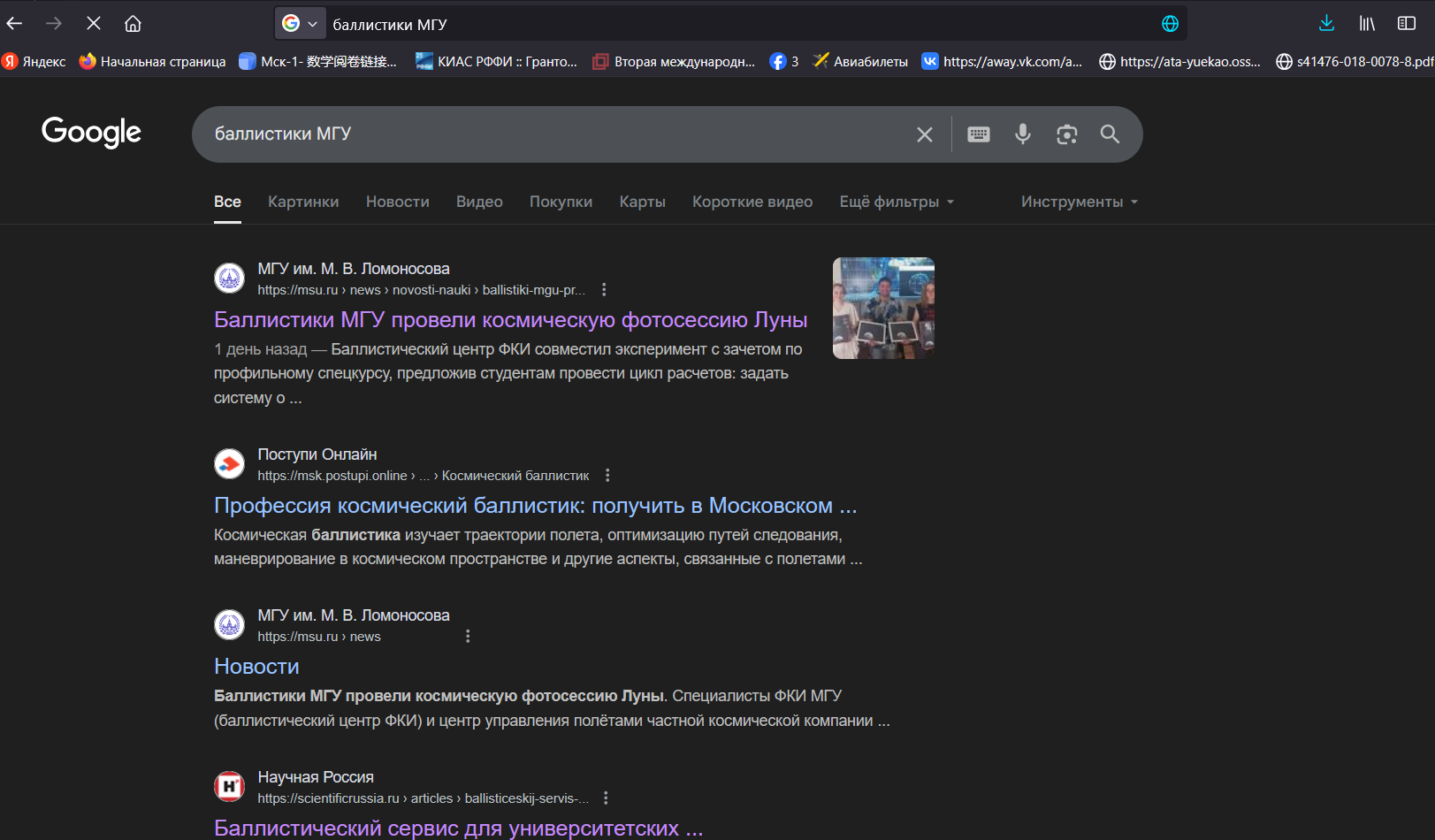Open the ata-yuekao.oss bookmark
This screenshot has width=1435, height=840.
point(1179,61)
